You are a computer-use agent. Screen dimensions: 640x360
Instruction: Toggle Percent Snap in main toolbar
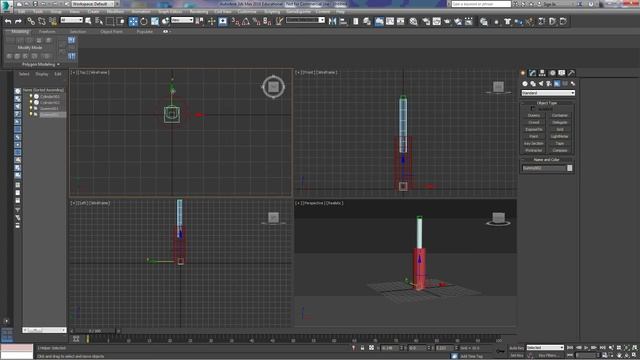[x=256, y=21]
